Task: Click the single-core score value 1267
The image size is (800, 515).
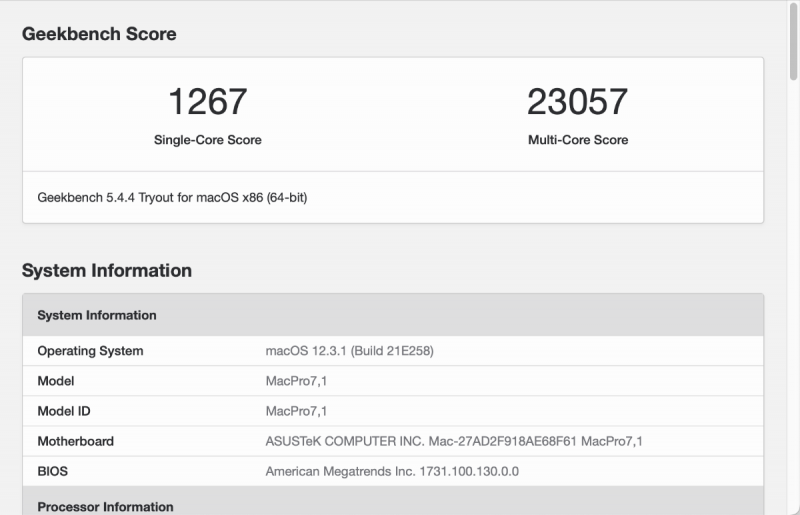Action: point(208,102)
